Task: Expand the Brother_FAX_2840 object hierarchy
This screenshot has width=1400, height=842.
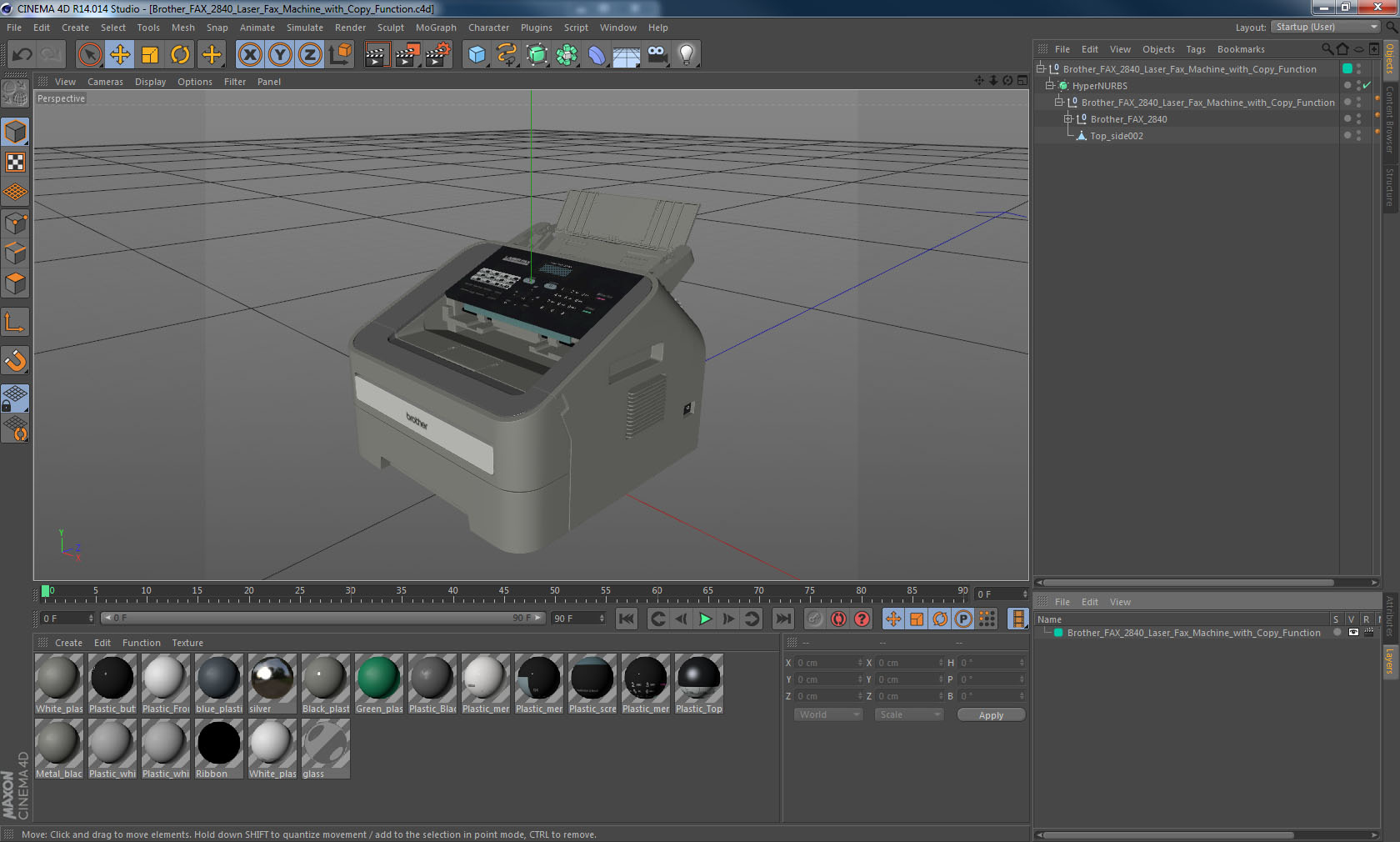Action: pyautogui.click(x=1067, y=118)
